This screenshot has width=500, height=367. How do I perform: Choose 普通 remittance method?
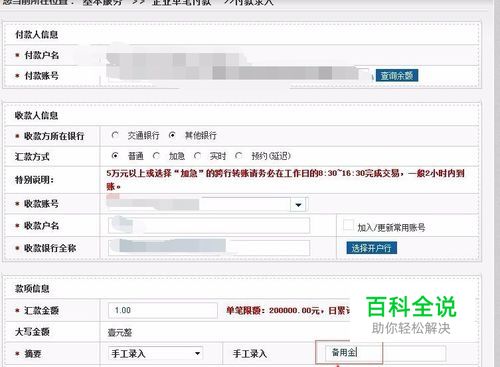coord(115,156)
